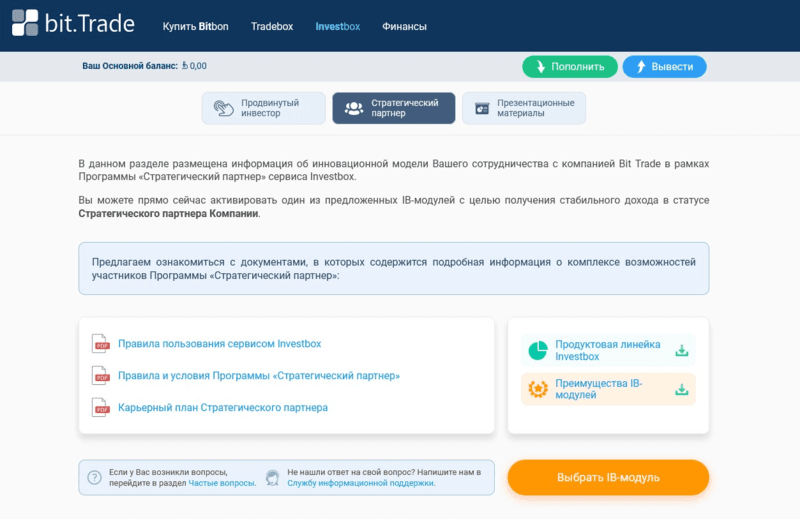Screen dimensions: 800x519
Task: Click the Ваш Основной баланс label
Action: click(130, 66)
